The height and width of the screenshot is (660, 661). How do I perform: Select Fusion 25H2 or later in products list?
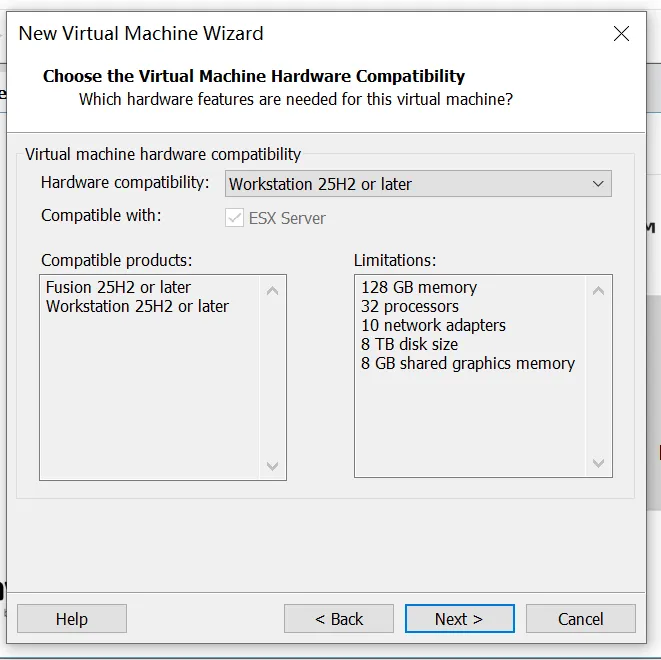tap(118, 287)
